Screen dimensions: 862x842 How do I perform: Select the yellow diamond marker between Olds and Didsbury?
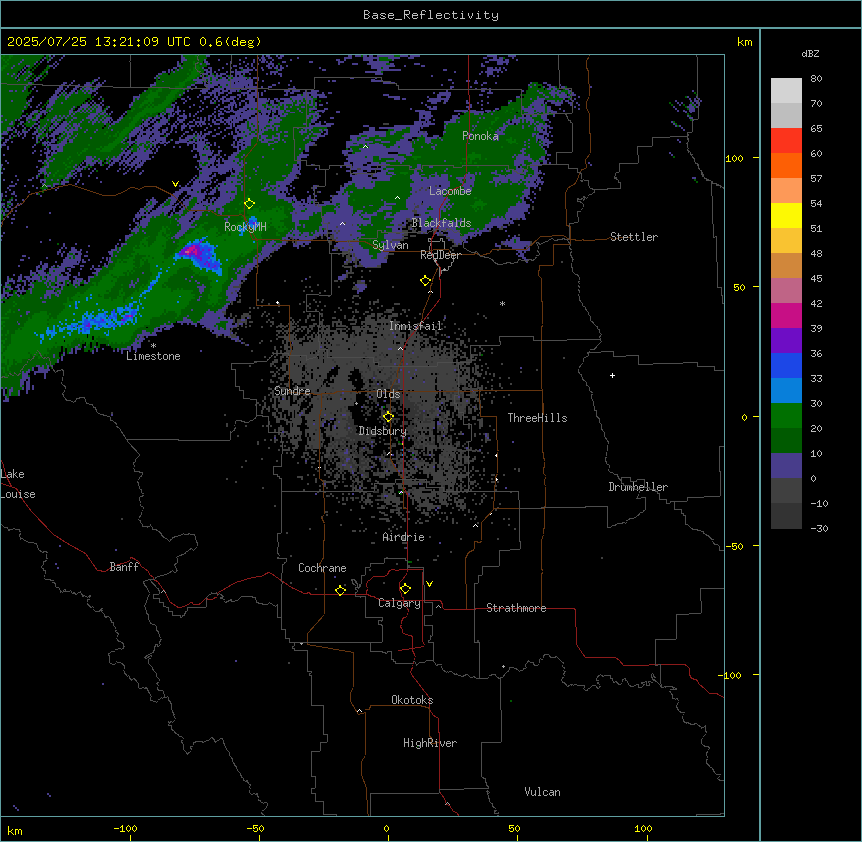click(388, 417)
